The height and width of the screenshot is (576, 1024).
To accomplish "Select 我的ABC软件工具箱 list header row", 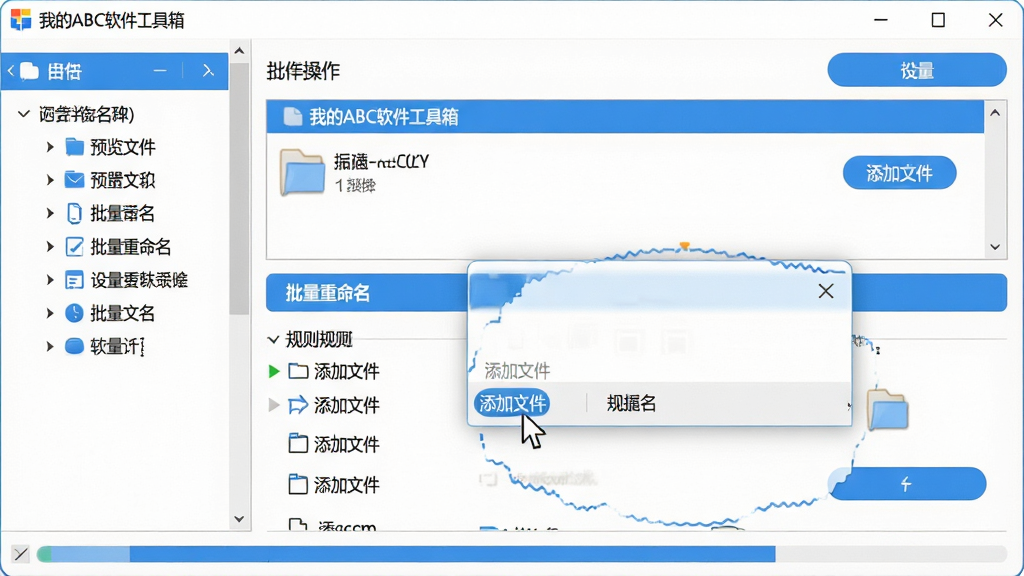I will click(x=625, y=117).
